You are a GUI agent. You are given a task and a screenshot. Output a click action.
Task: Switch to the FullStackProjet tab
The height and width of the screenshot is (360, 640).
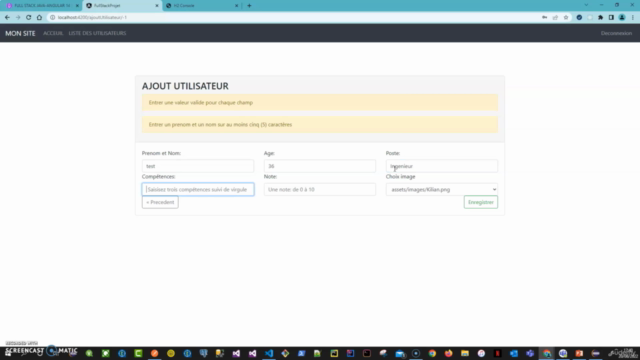(x=122, y=6)
